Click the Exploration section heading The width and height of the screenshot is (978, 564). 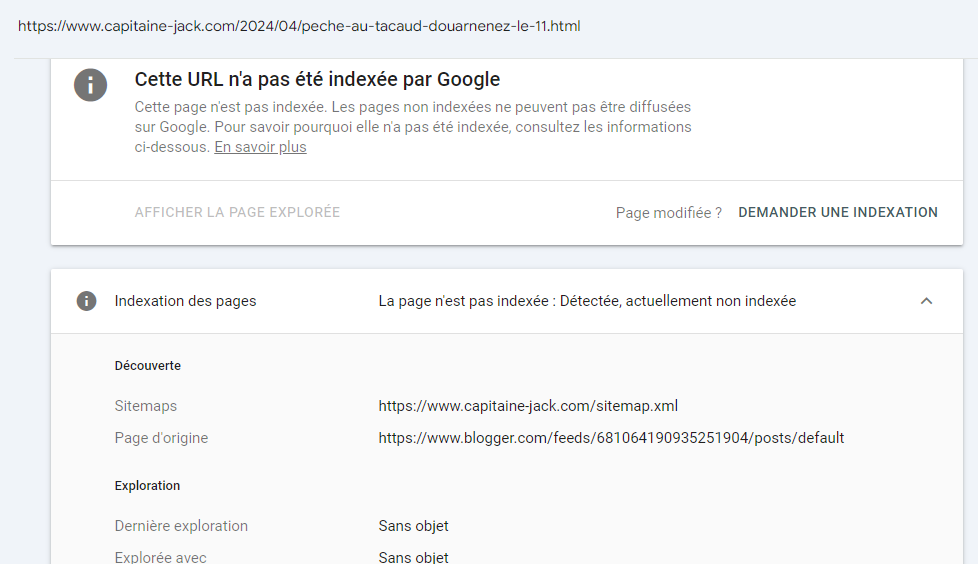(x=147, y=486)
